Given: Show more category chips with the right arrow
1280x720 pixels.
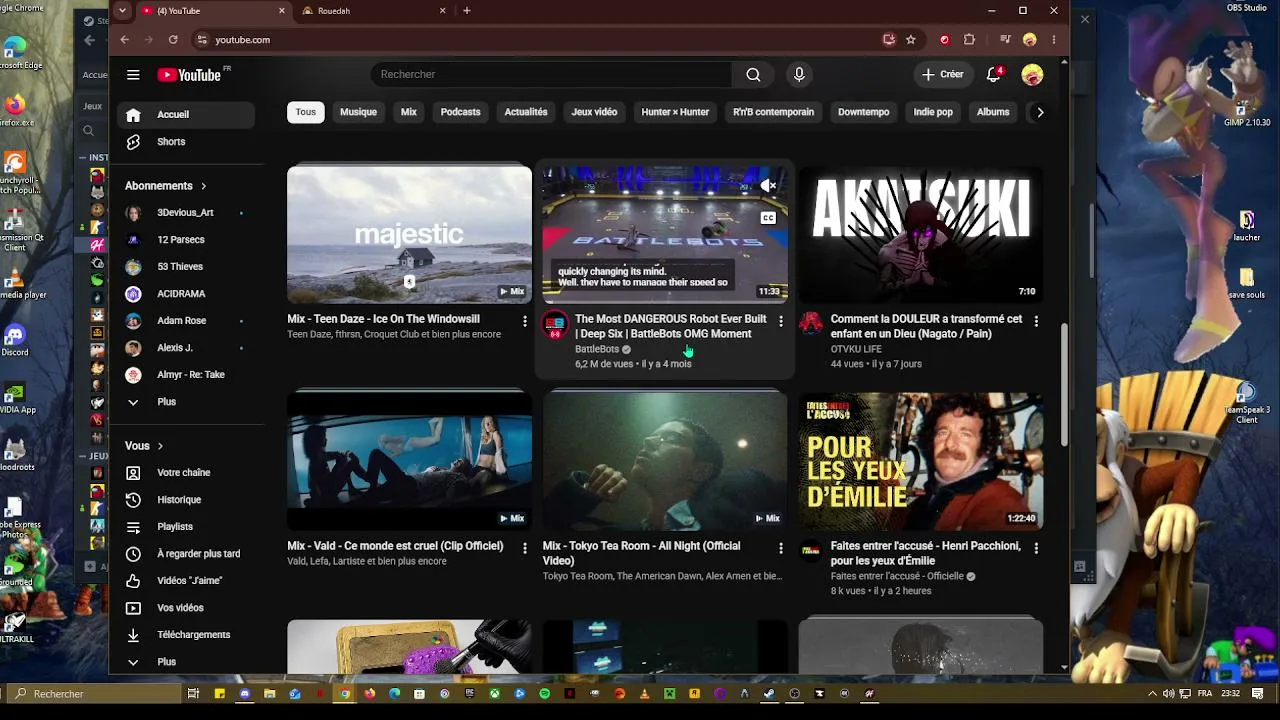Looking at the screenshot, I should coord(1040,112).
